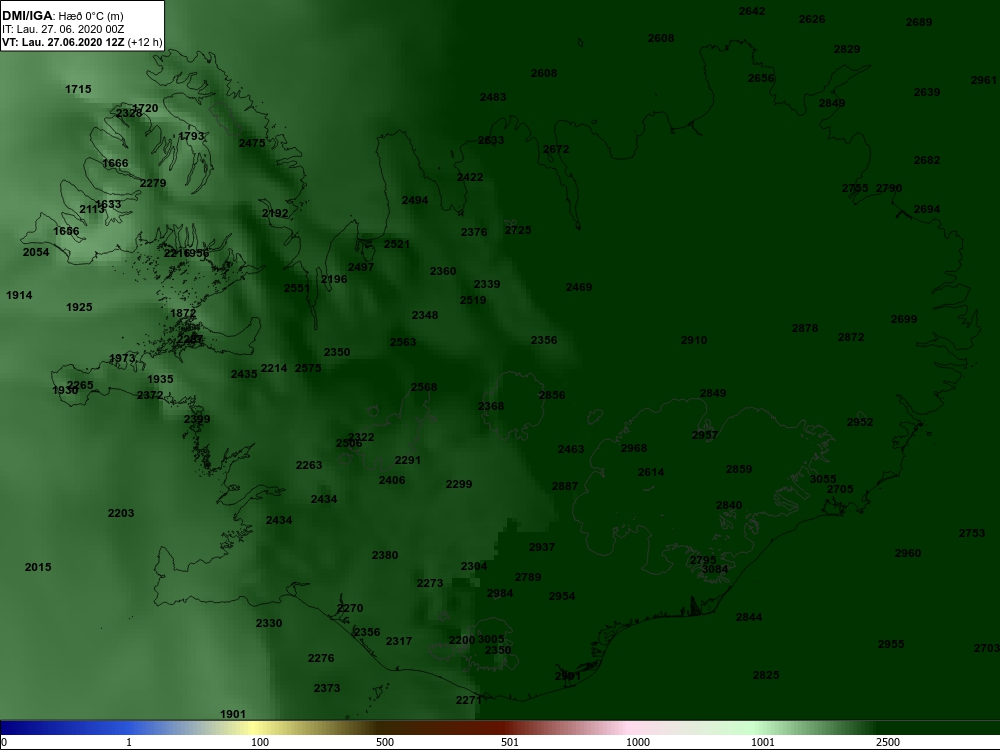1000x750 pixels.
Task: Click the map value 2961
Action: coord(983,80)
